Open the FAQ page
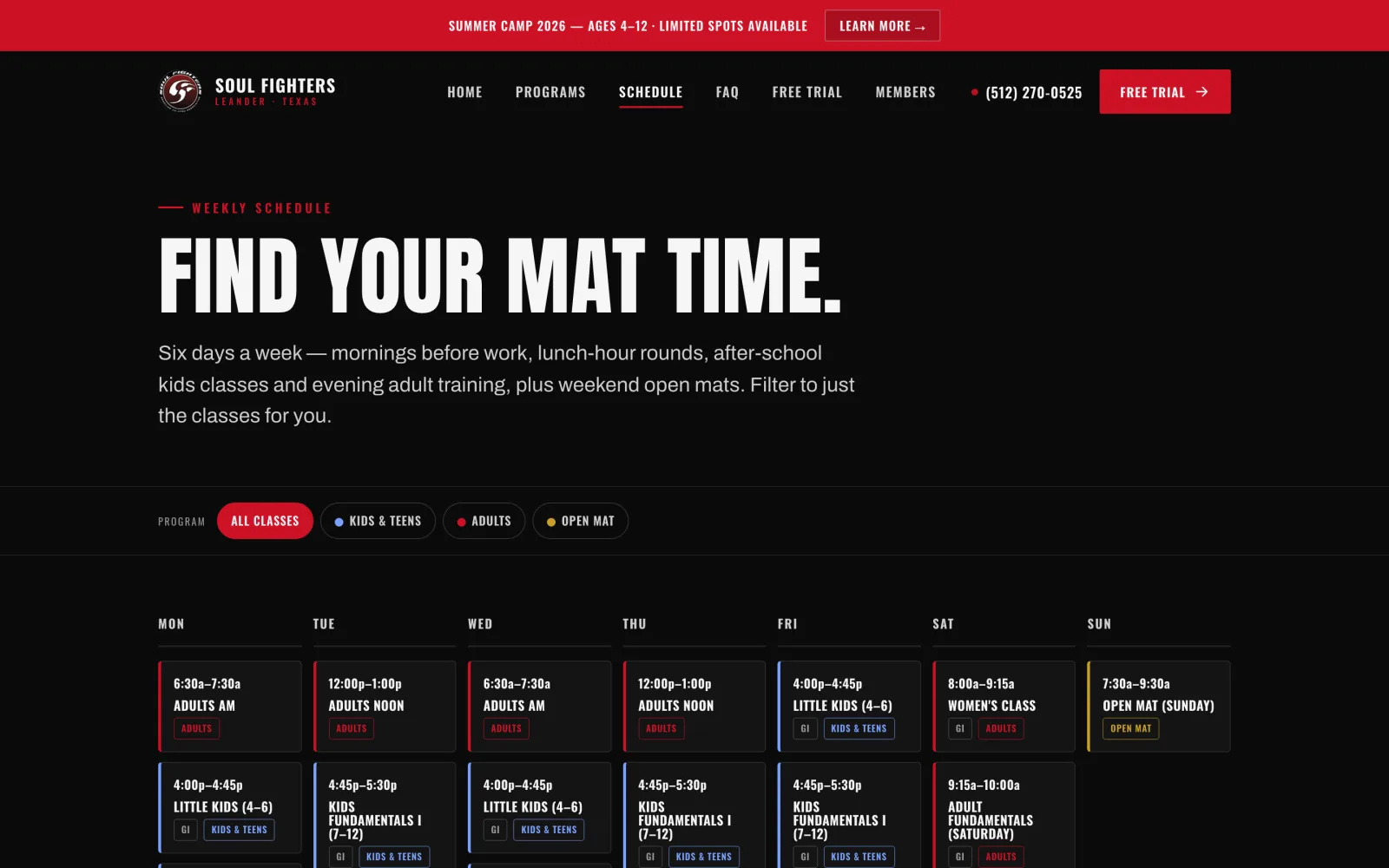The height and width of the screenshot is (868, 1389). tap(727, 92)
